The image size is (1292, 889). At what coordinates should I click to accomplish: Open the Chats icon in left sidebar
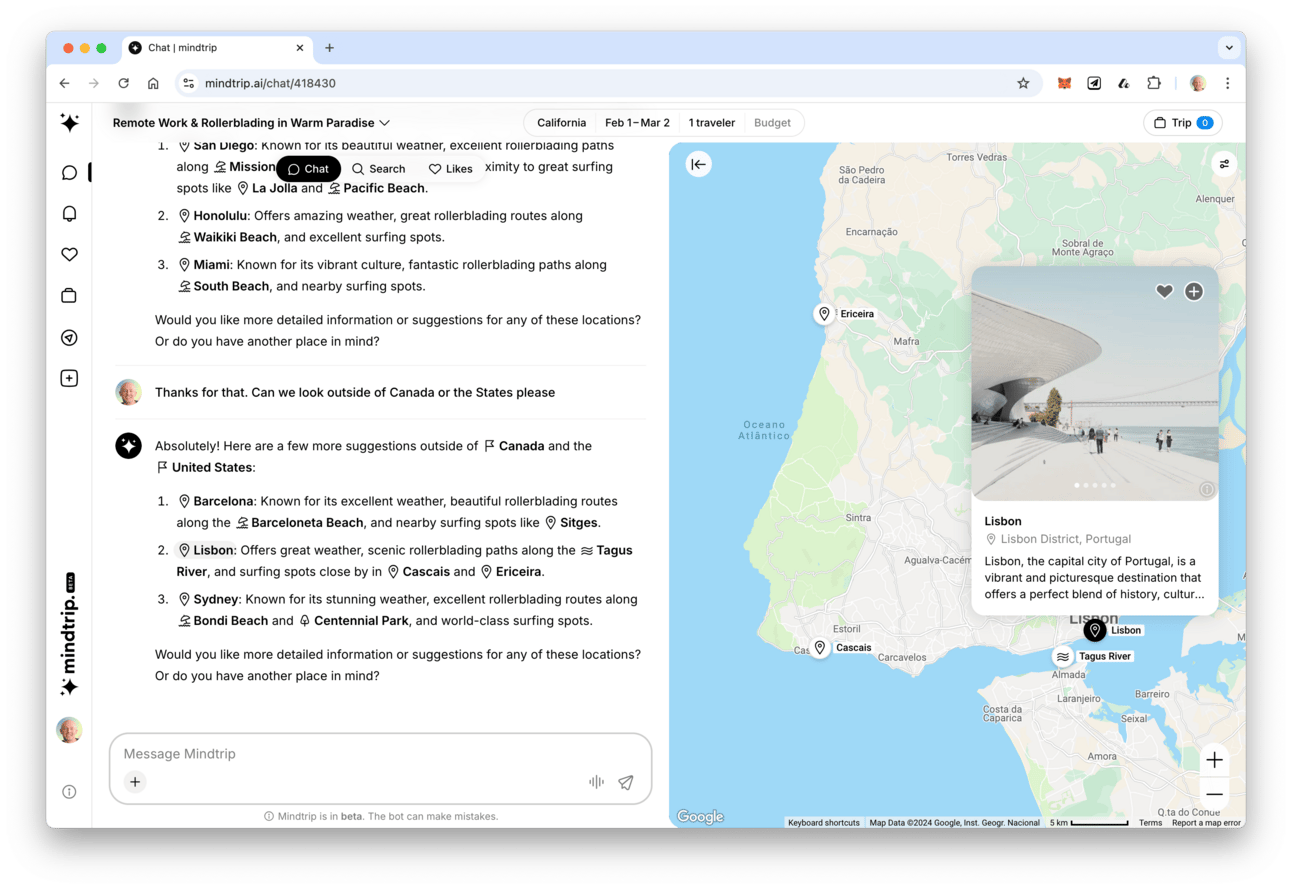click(x=69, y=173)
